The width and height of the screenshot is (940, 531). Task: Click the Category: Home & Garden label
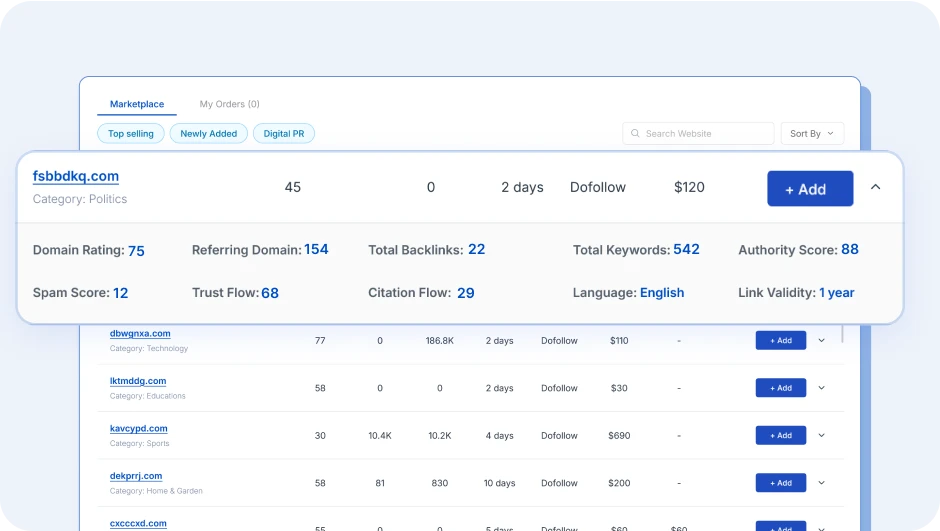point(156,491)
